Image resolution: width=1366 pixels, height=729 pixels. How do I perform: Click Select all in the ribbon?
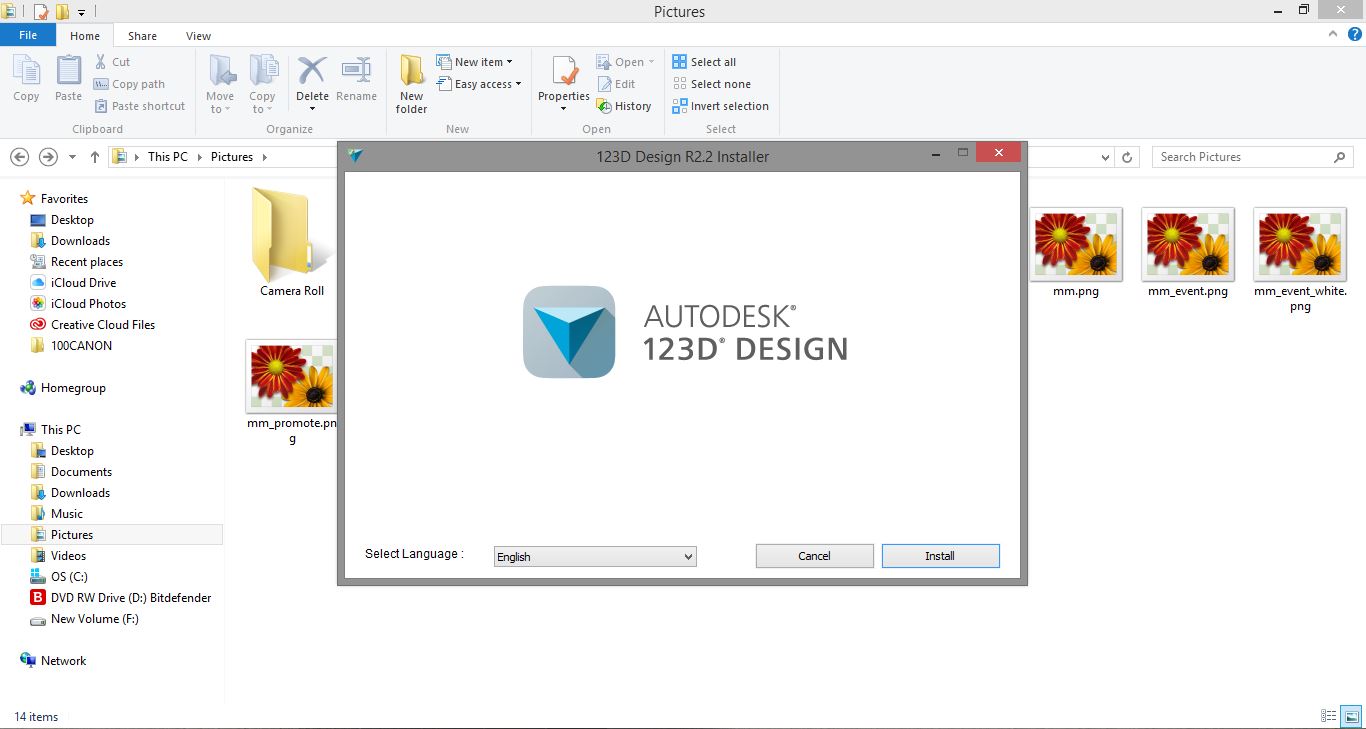point(704,62)
